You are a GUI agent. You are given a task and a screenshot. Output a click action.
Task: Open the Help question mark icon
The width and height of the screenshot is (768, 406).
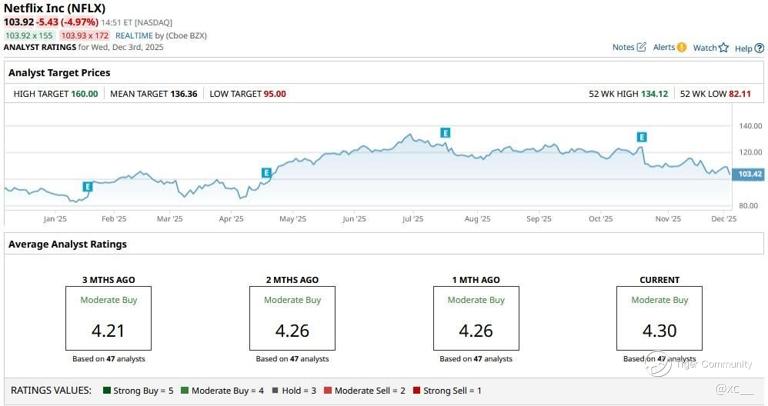point(759,48)
